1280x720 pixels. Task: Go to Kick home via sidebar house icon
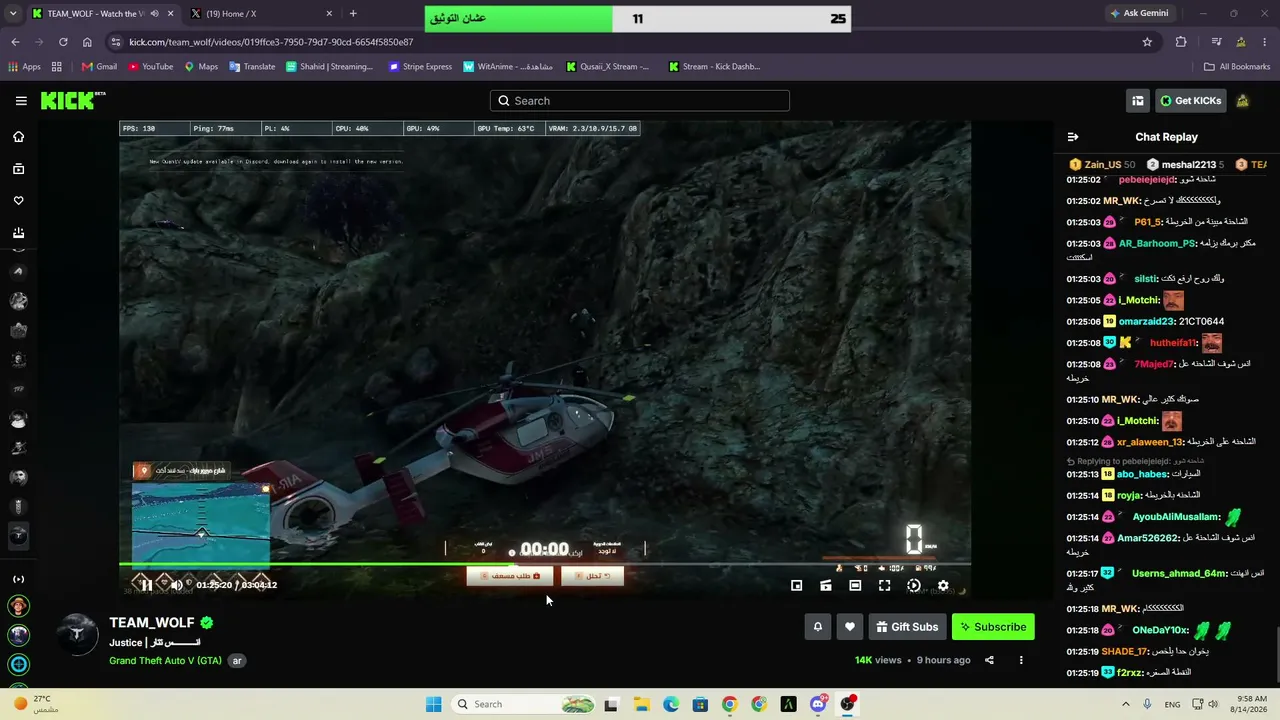tap(18, 137)
